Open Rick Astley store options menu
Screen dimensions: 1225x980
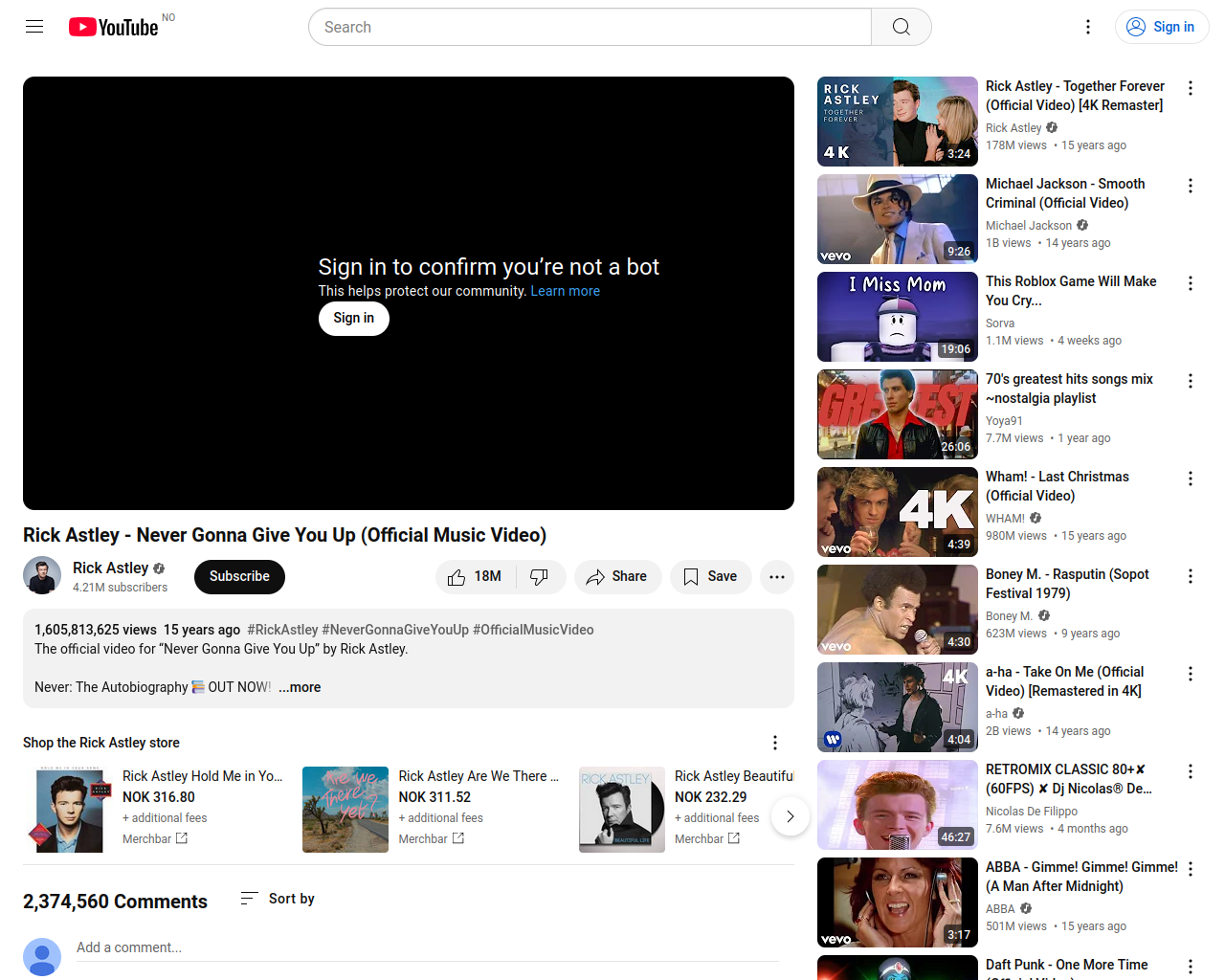click(x=775, y=743)
